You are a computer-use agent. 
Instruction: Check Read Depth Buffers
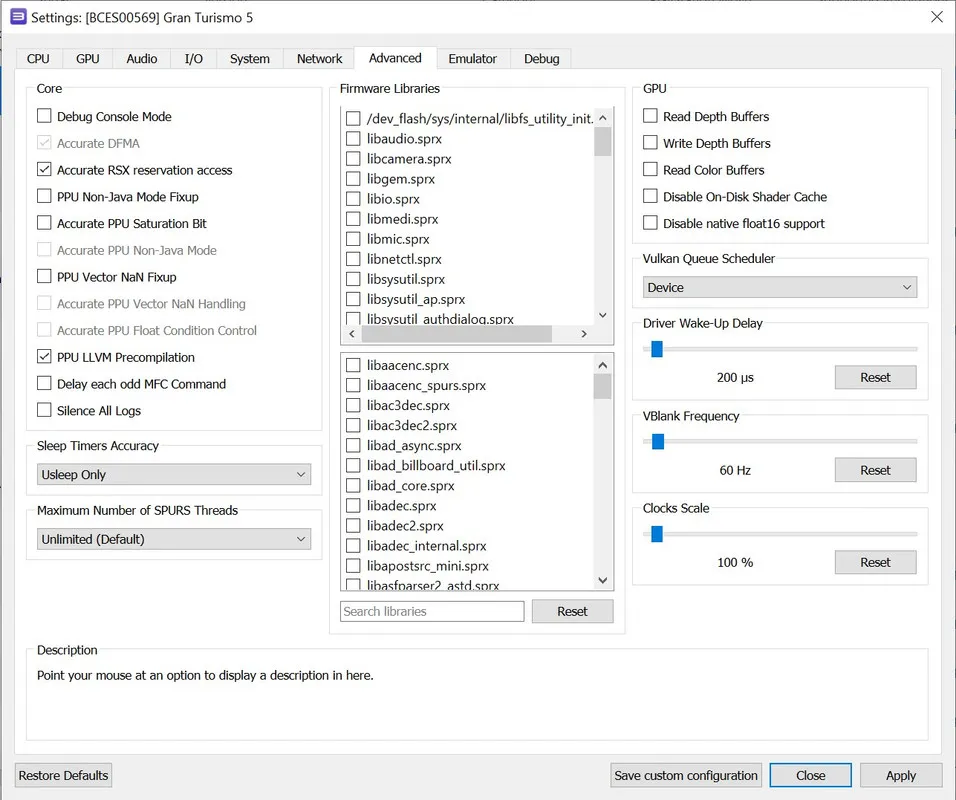[x=651, y=116]
